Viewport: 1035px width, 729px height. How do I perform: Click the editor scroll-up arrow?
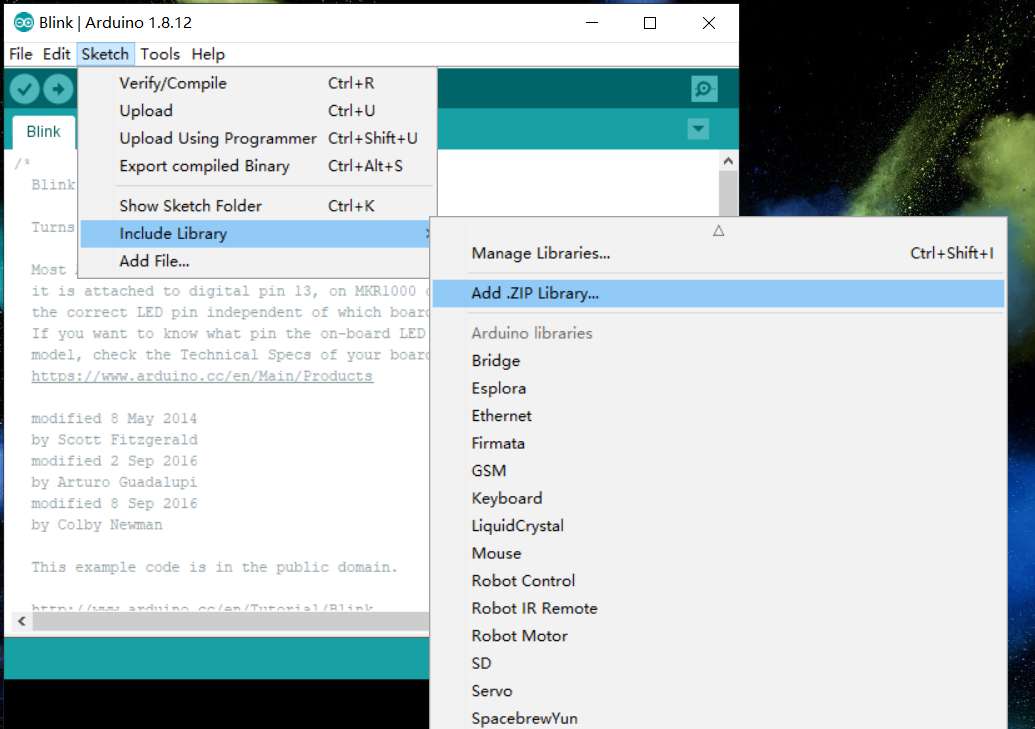click(x=728, y=160)
